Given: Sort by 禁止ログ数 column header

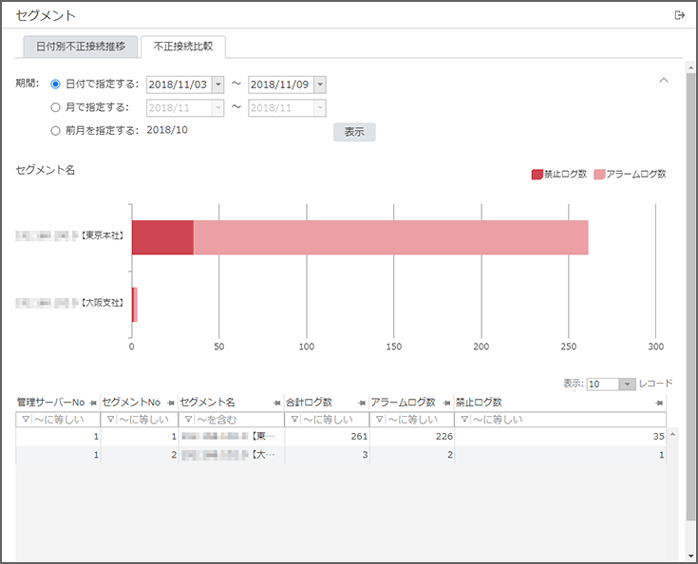Looking at the screenshot, I should tap(479, 402).
